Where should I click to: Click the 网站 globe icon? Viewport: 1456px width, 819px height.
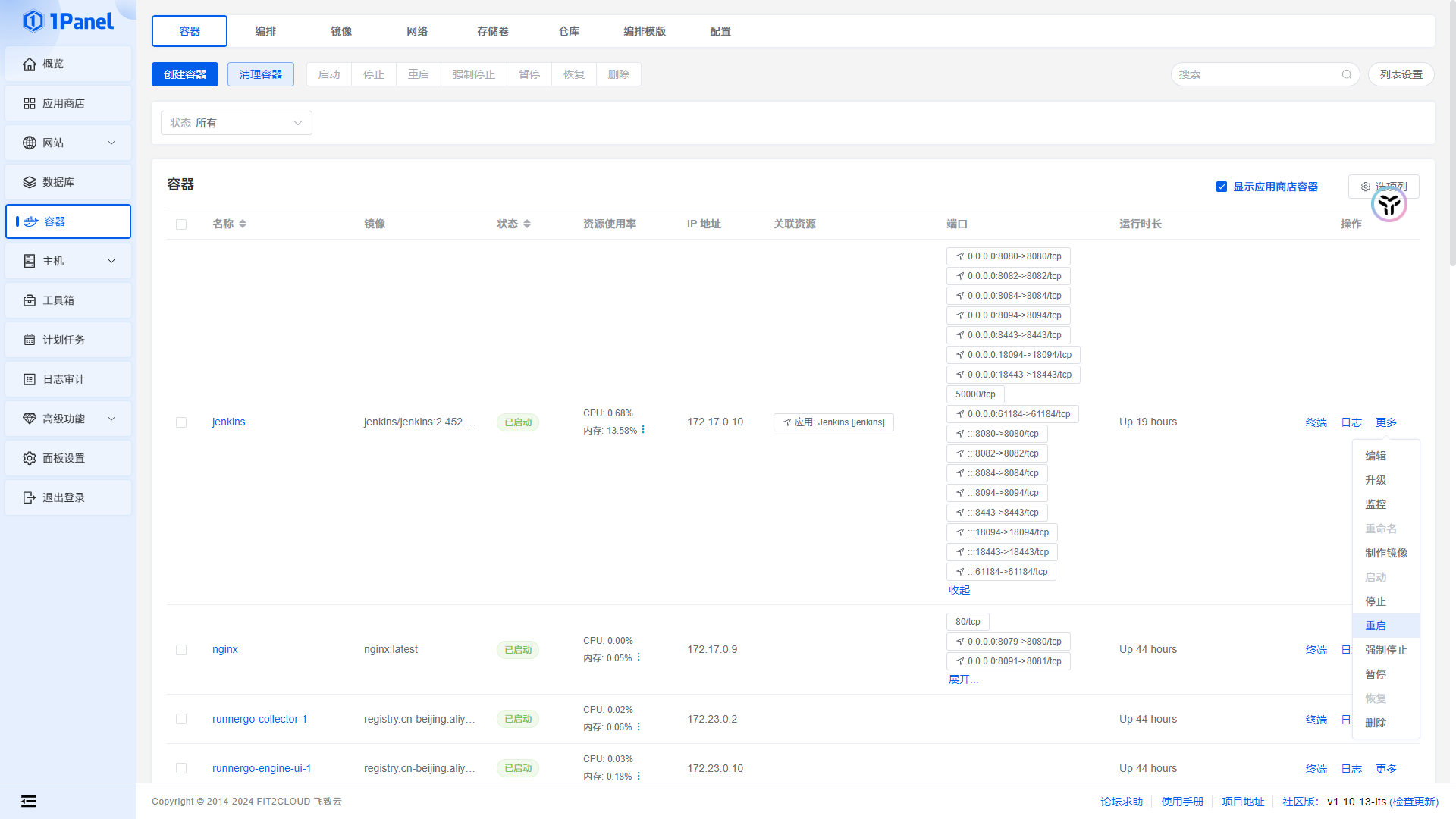click(30, 143)
